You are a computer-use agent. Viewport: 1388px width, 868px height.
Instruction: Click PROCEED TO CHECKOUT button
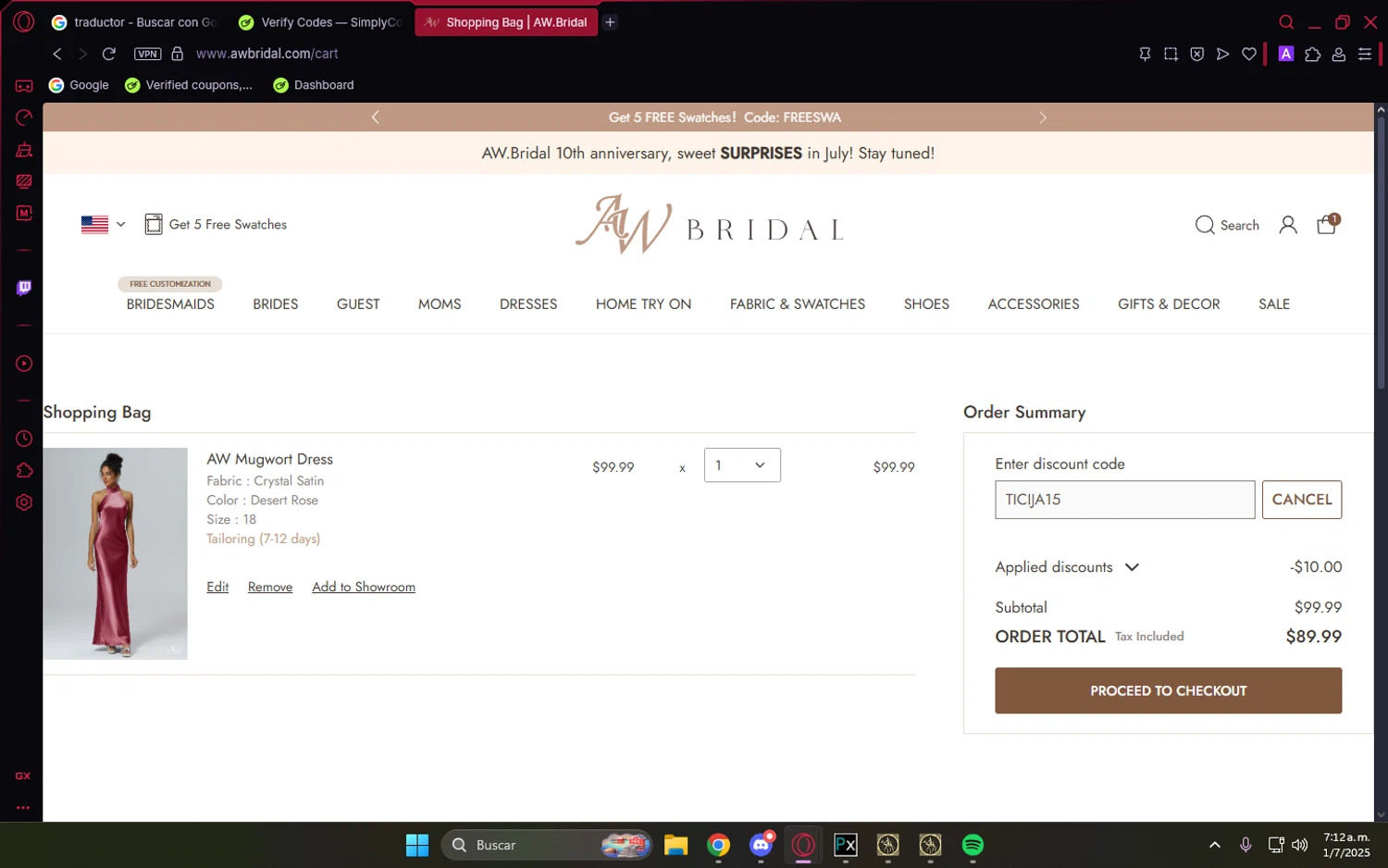click(1168, 690)
